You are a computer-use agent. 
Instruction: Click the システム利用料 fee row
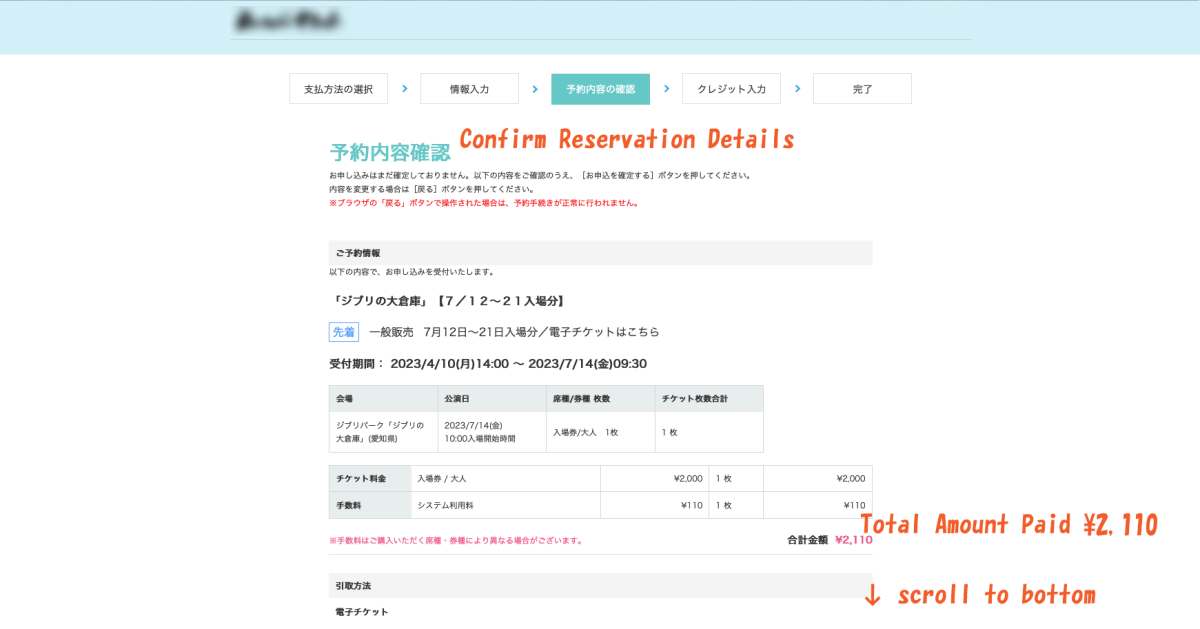pos(446,505)
